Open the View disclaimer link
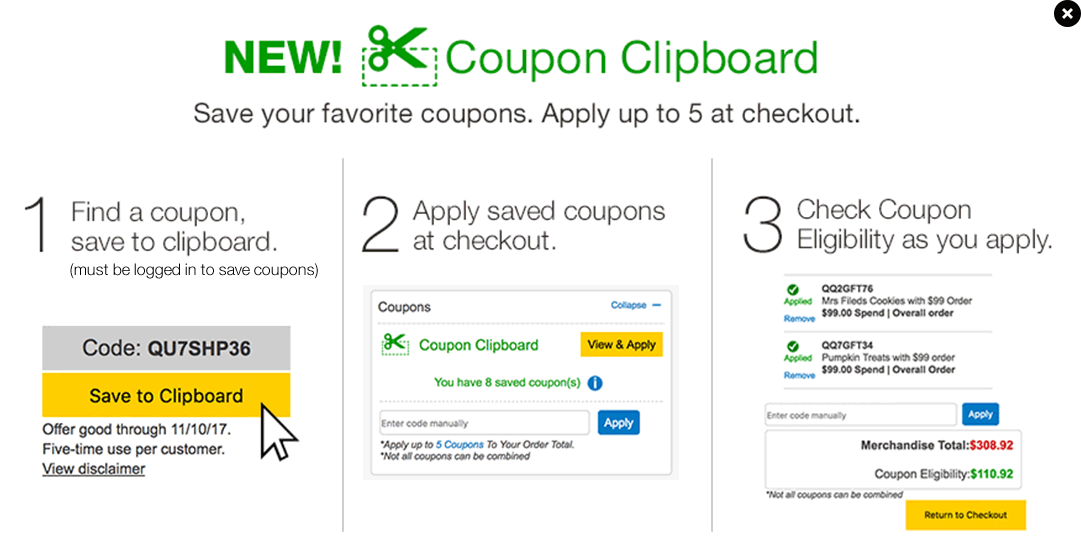Screen dimensions: 1081x546 click(x=93, y=469)
